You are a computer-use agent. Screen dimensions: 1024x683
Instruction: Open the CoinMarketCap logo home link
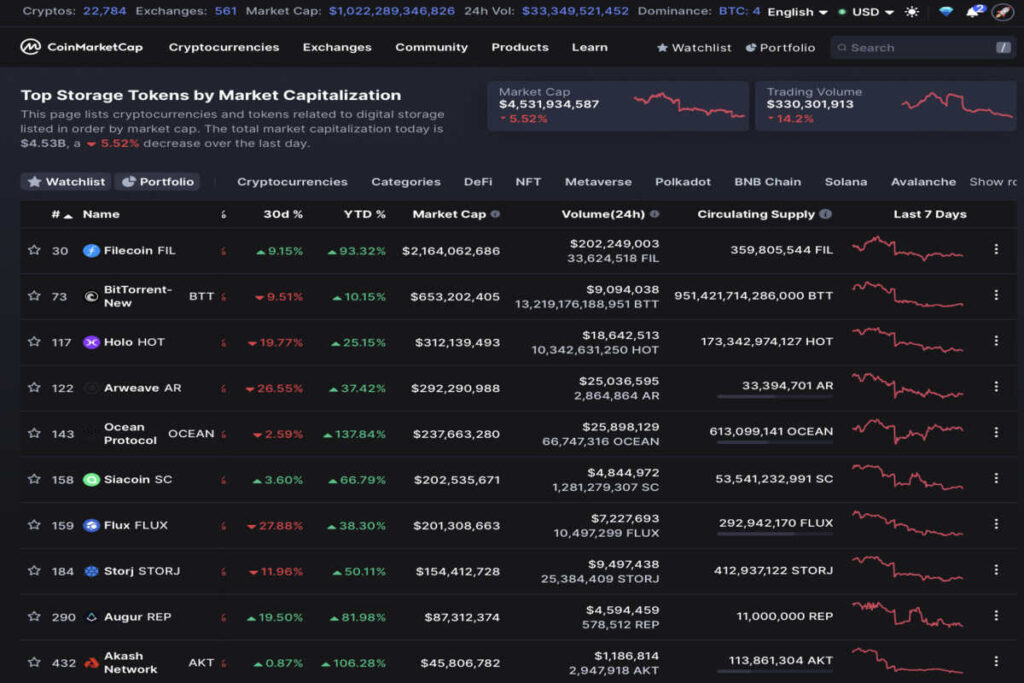(x=82, y=47)
